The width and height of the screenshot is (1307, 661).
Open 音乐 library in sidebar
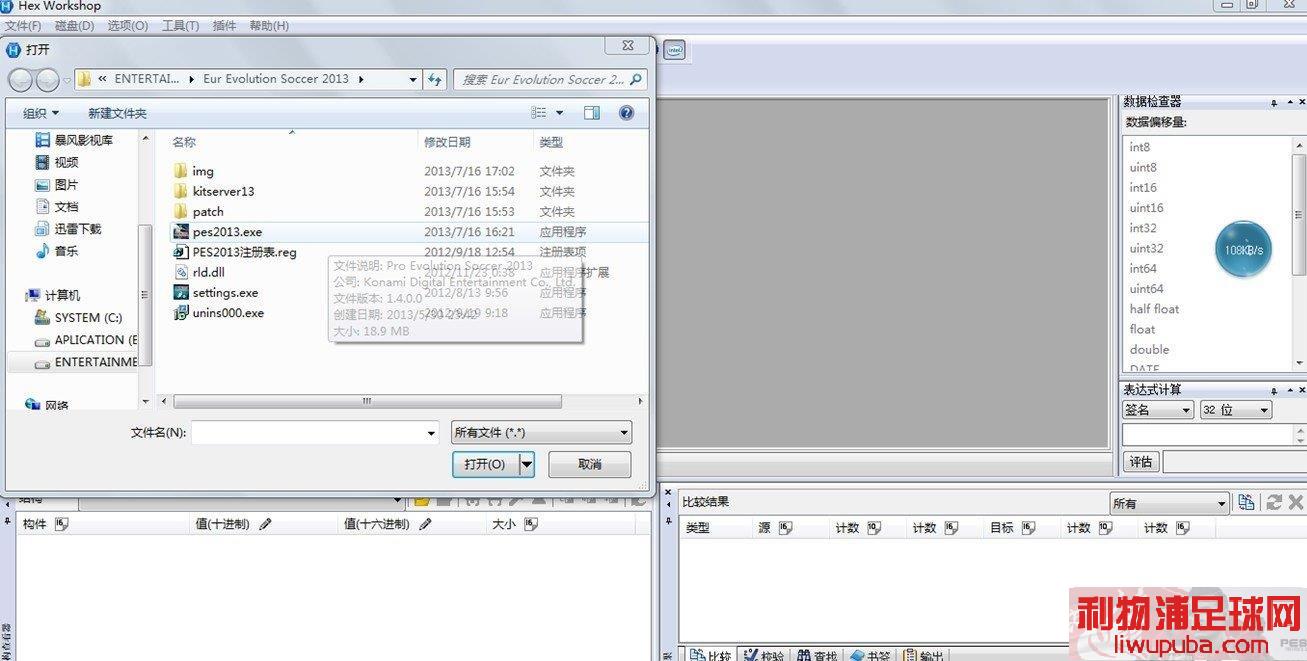pyautogui.click(x=66, y=250)
